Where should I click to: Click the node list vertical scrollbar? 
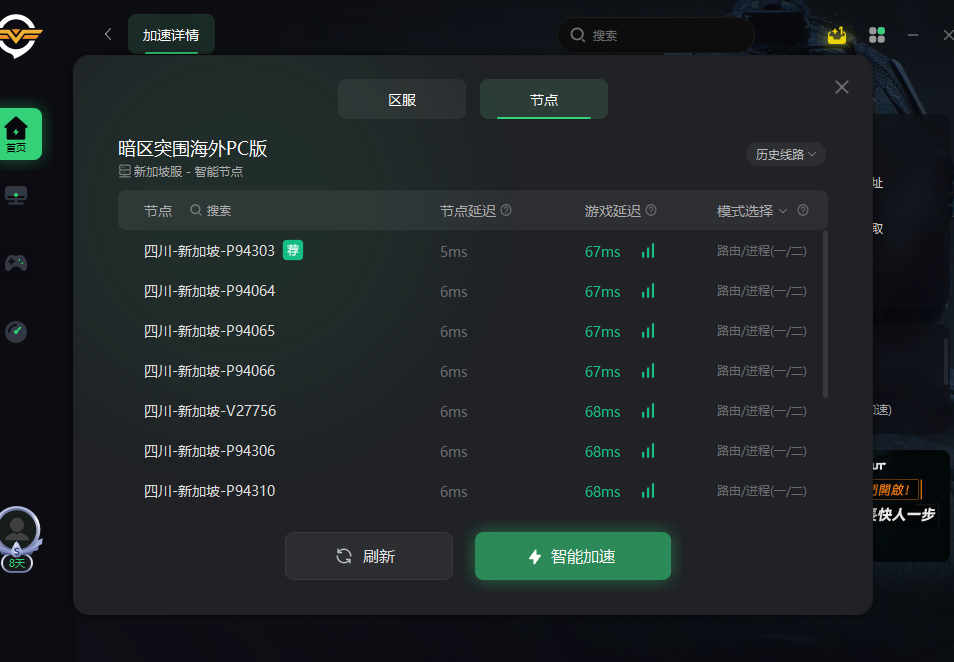tap(825, 314)
